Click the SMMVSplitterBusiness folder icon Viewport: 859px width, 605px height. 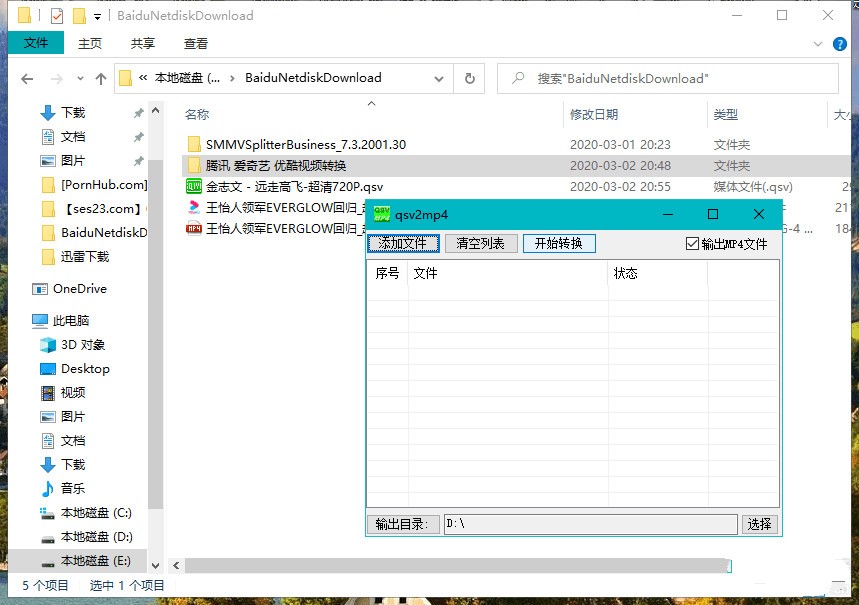[x=194, y=145]
